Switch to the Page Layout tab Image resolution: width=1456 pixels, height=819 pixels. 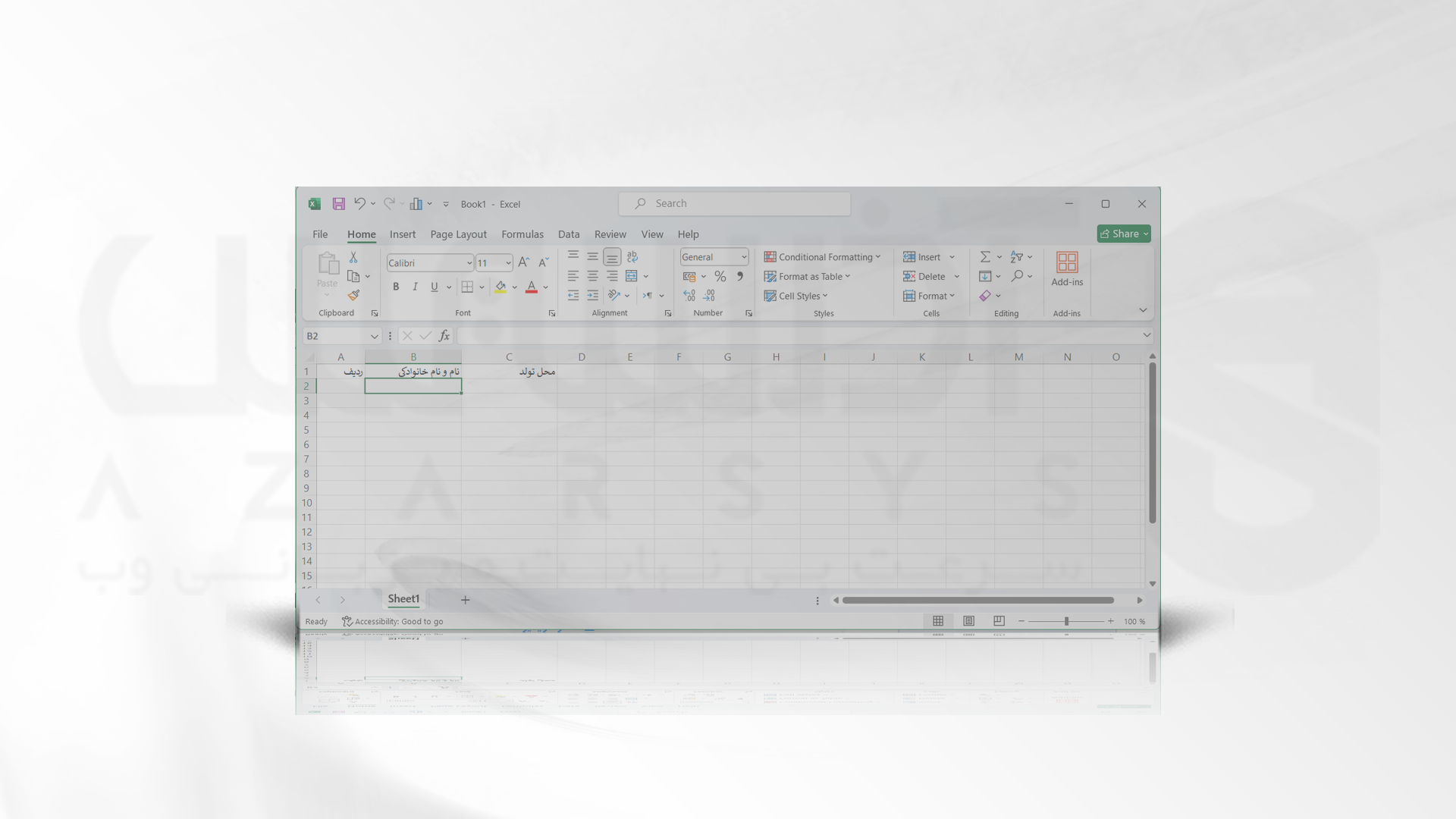click(x=458, y=234)
